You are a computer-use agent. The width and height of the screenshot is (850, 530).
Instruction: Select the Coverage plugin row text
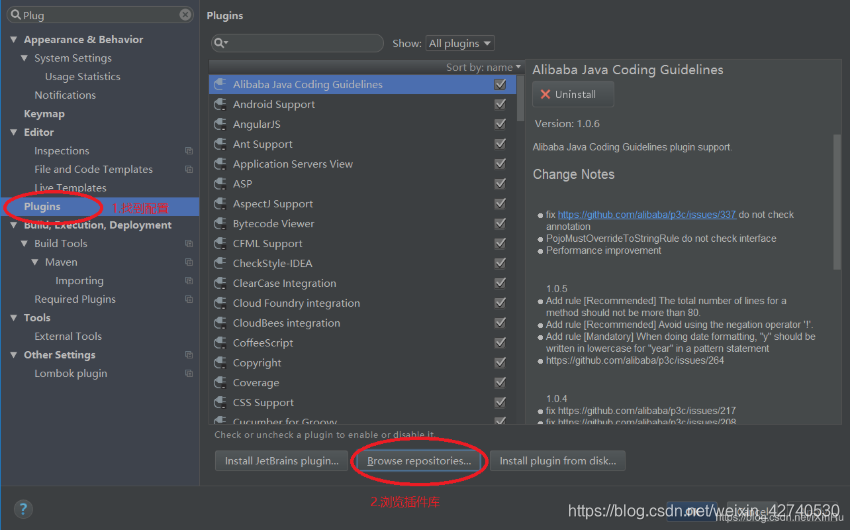tap(256, 383)
